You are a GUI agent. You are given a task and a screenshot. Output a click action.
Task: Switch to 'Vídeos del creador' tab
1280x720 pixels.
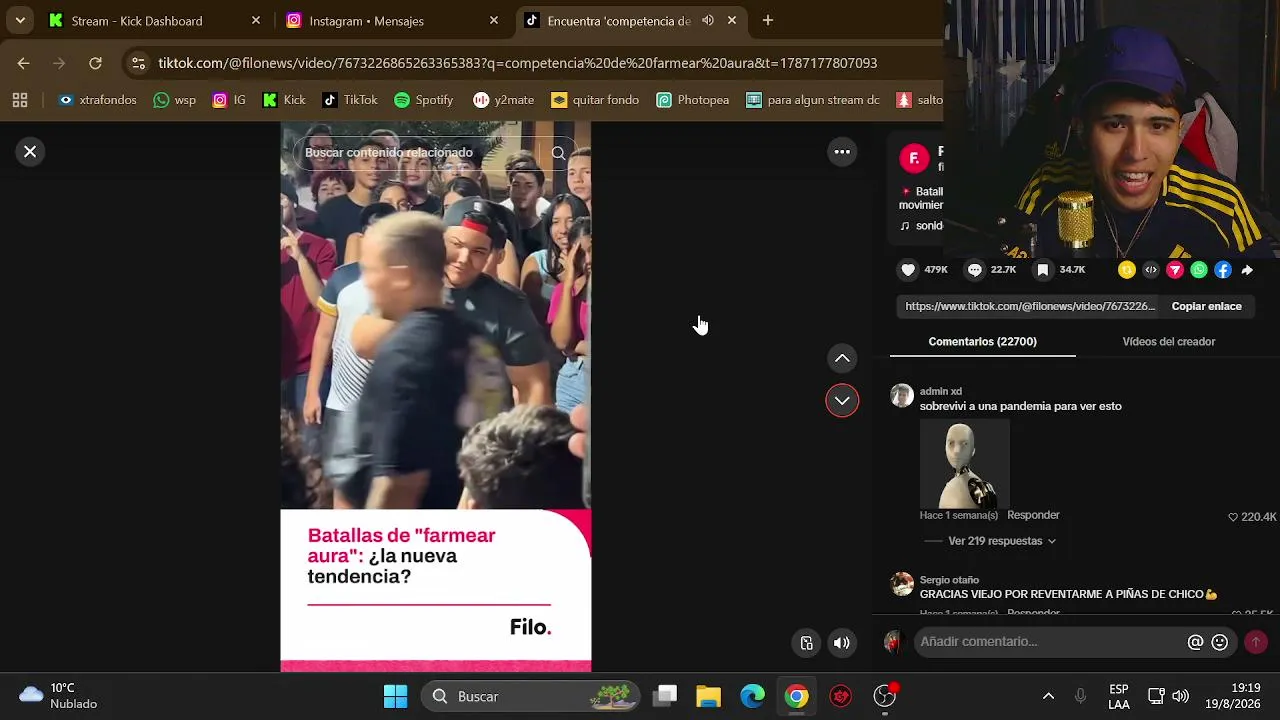[1169, 342]
